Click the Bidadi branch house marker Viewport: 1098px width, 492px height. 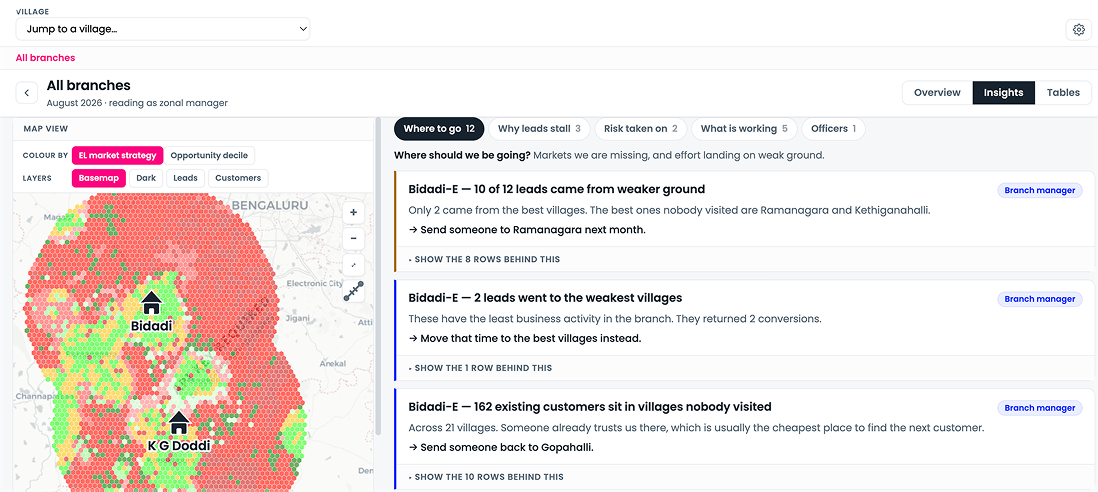(151, 303)
